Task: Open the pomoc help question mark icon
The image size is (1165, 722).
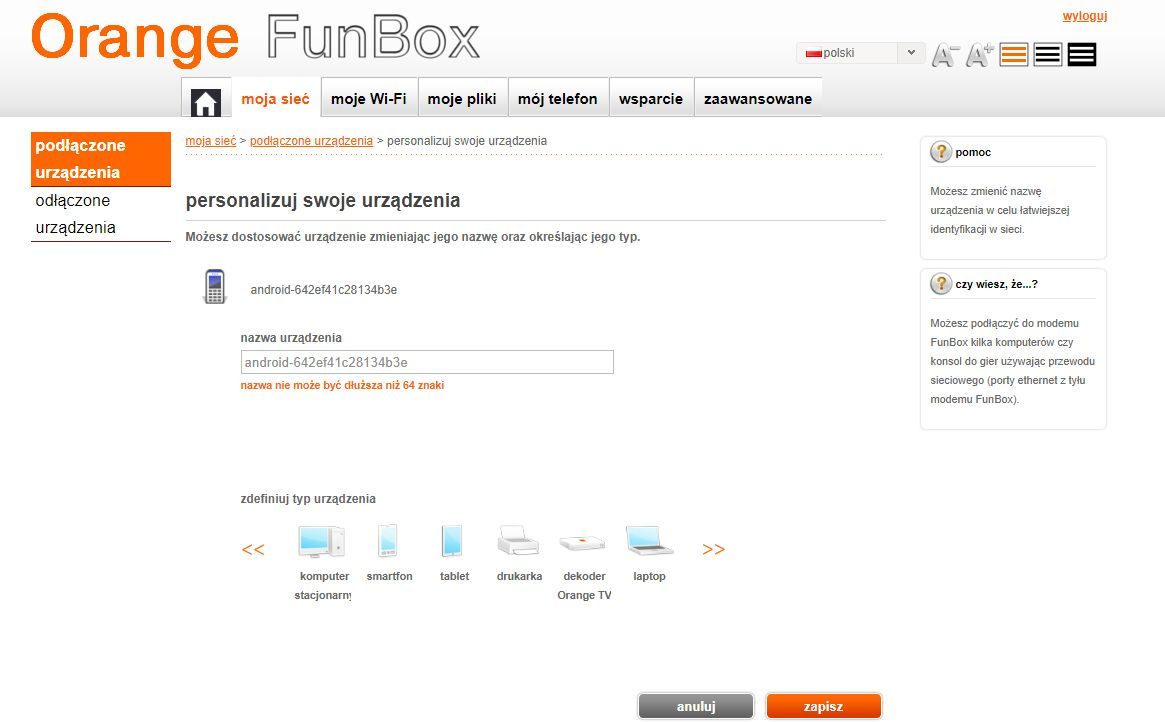Action: pos(941,151)
